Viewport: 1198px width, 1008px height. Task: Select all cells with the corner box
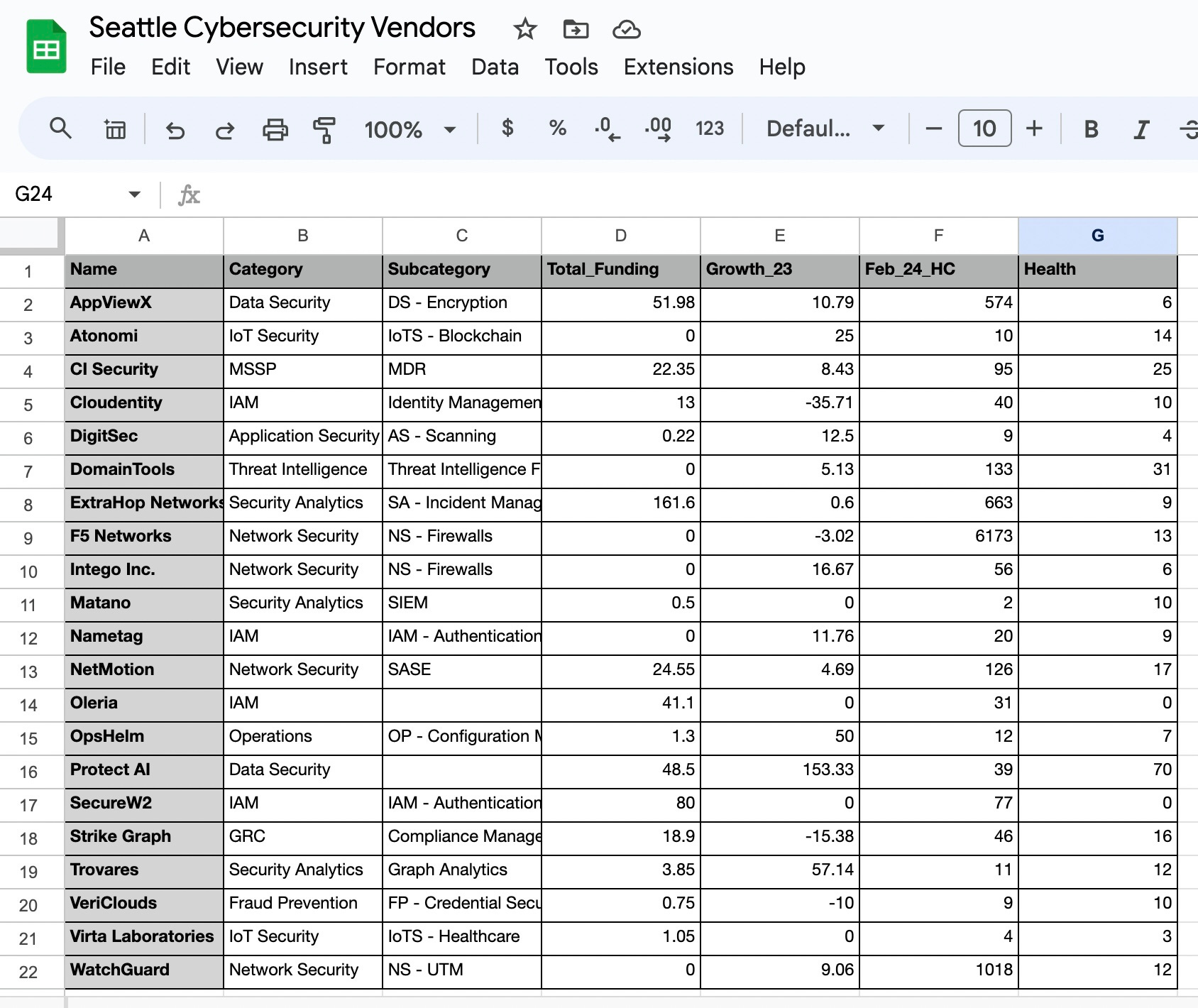point(32,235)
